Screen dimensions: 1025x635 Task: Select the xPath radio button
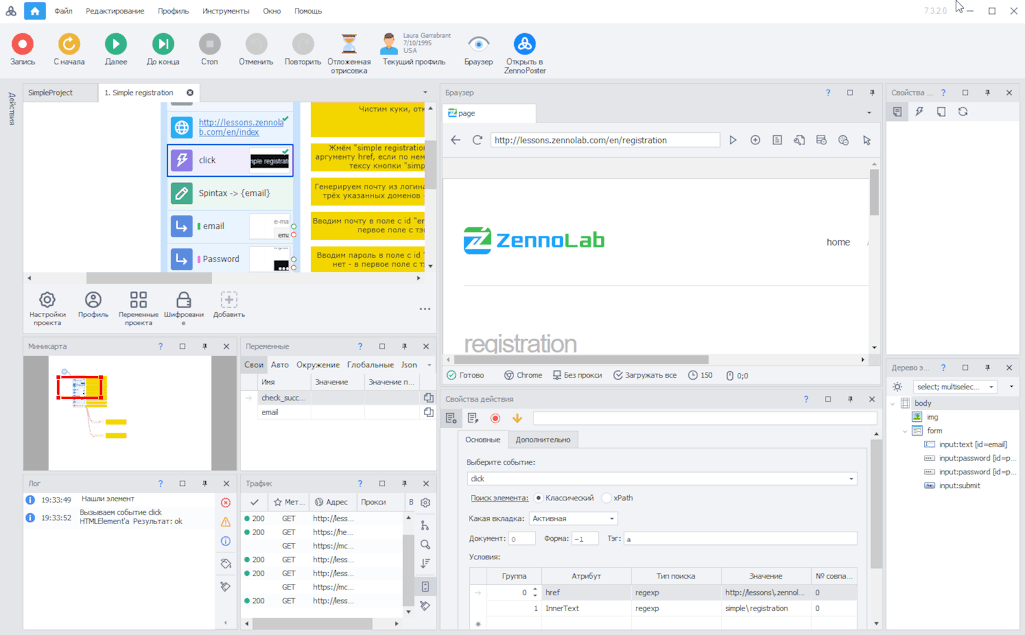[606, 498]
